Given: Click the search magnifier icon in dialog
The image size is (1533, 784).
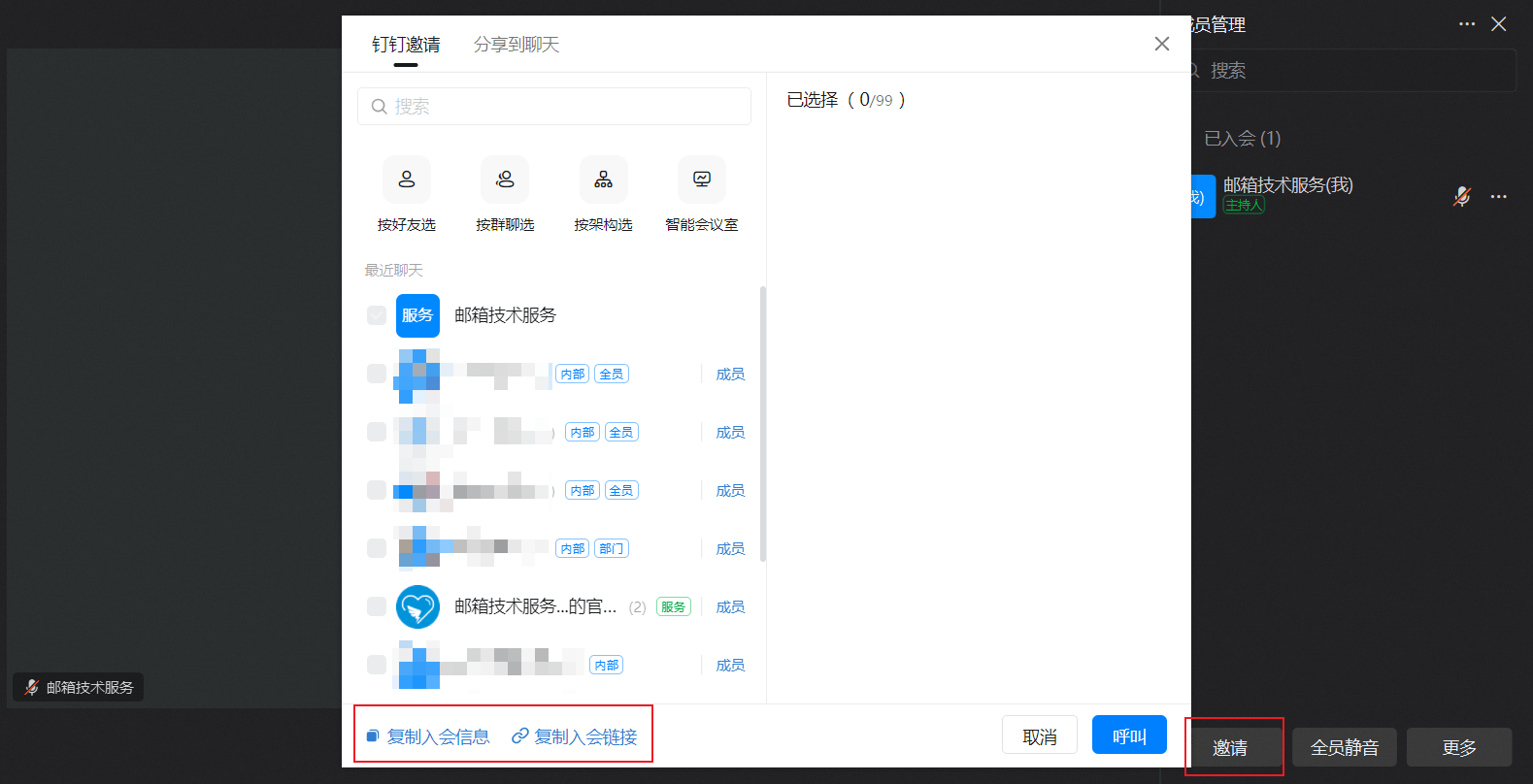Looking at the screenshot, I should click(380, 107).
